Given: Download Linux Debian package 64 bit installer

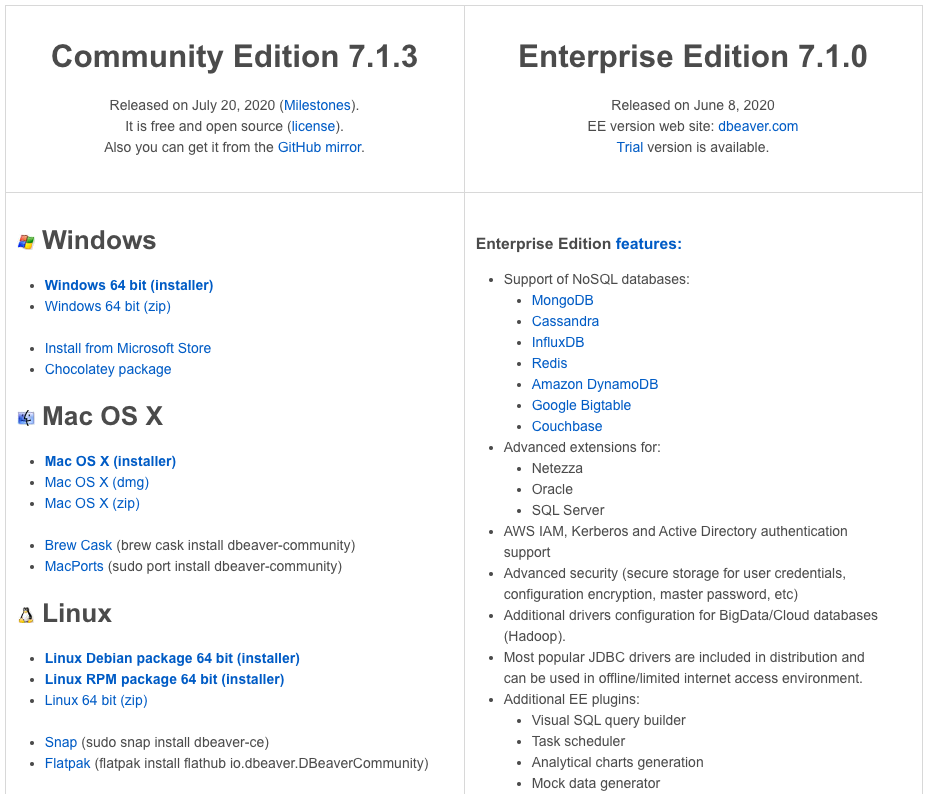Looking at the screenshot, I should coord(172,658).
